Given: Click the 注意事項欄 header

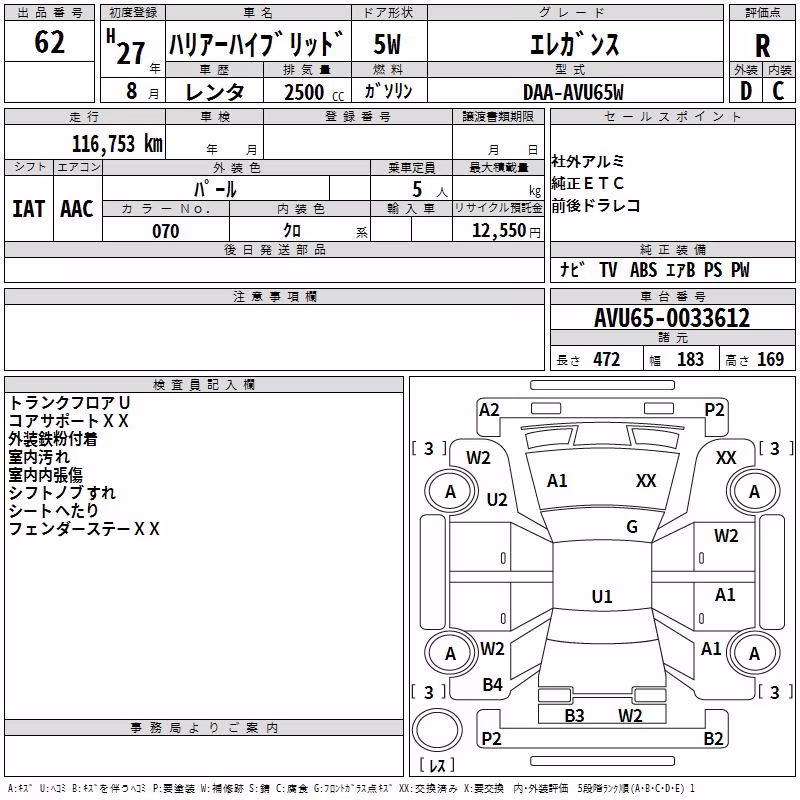Looking at the screenshot, I should 274,296.
